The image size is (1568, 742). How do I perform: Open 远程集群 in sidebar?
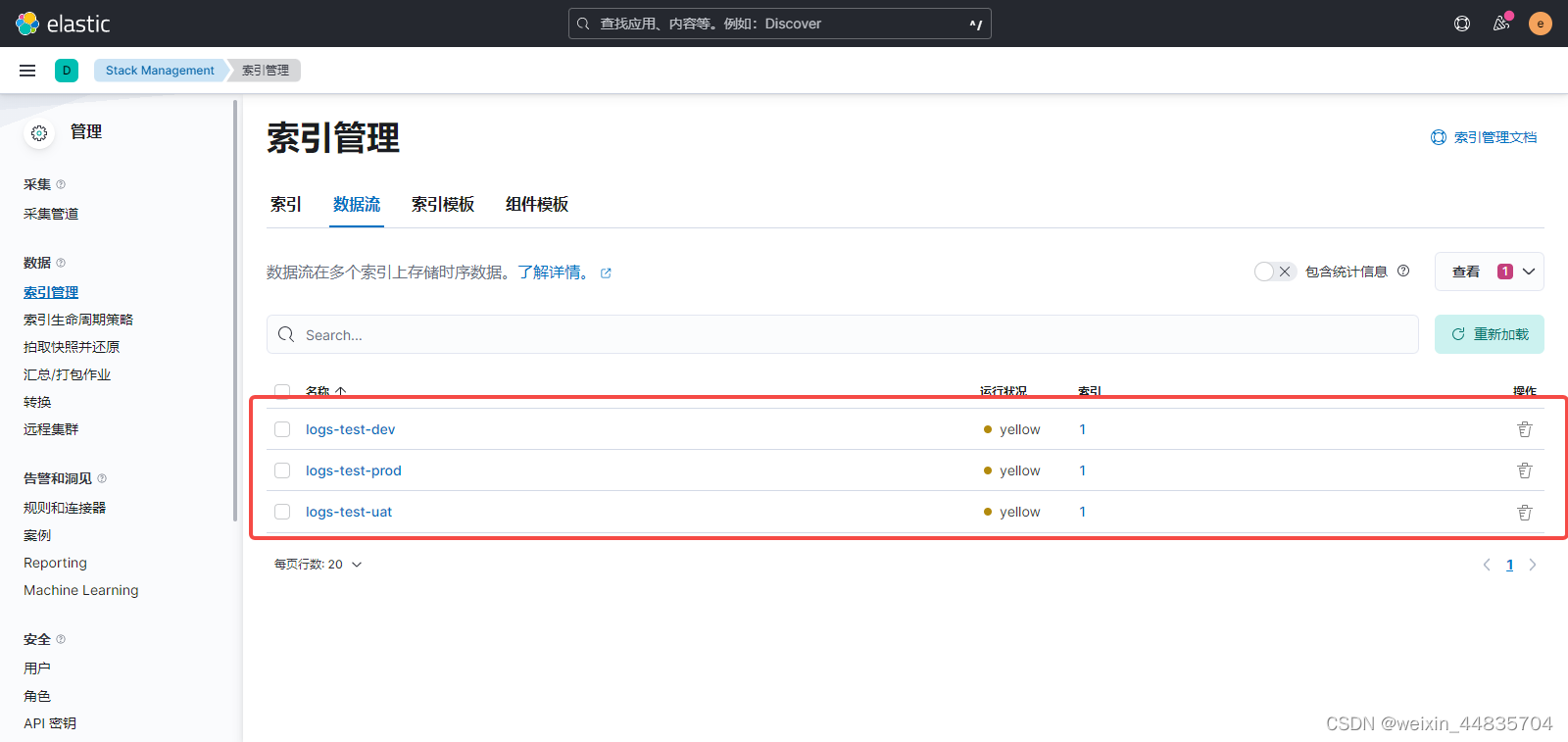tap(51, 429)
